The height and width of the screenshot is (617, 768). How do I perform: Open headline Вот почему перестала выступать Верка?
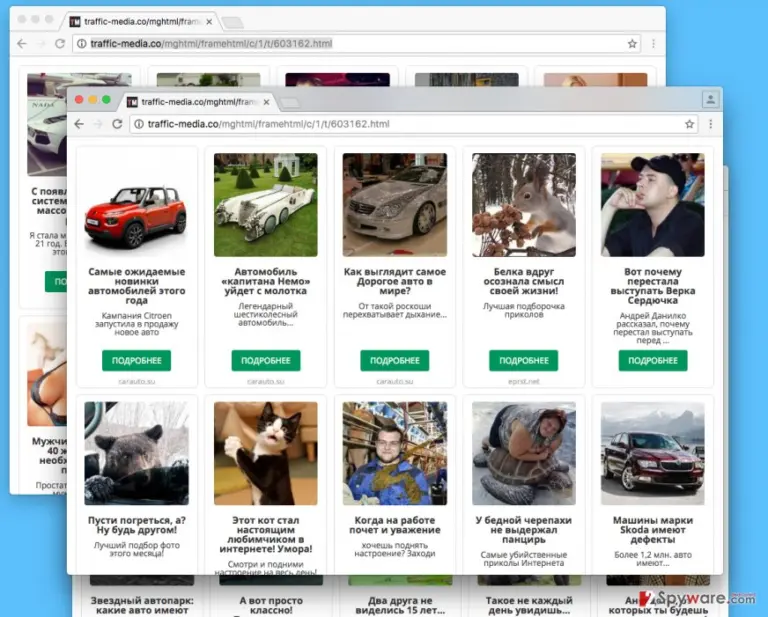[x=653, y=286]
